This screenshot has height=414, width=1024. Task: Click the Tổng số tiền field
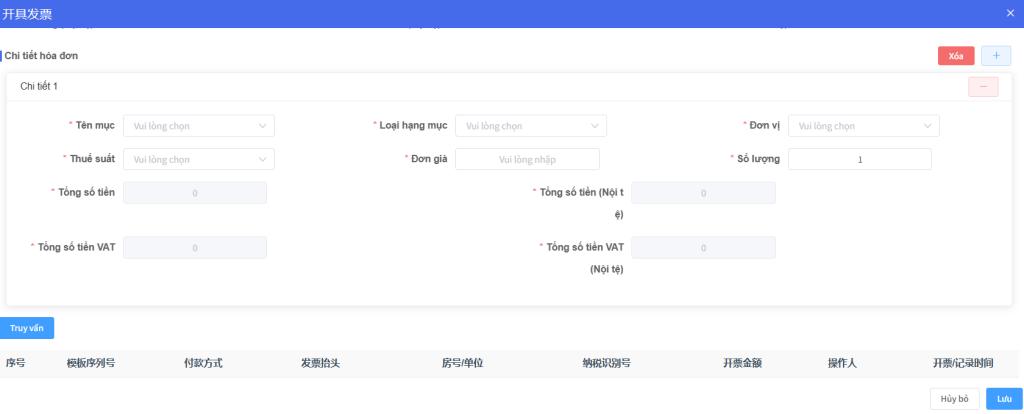195,193
